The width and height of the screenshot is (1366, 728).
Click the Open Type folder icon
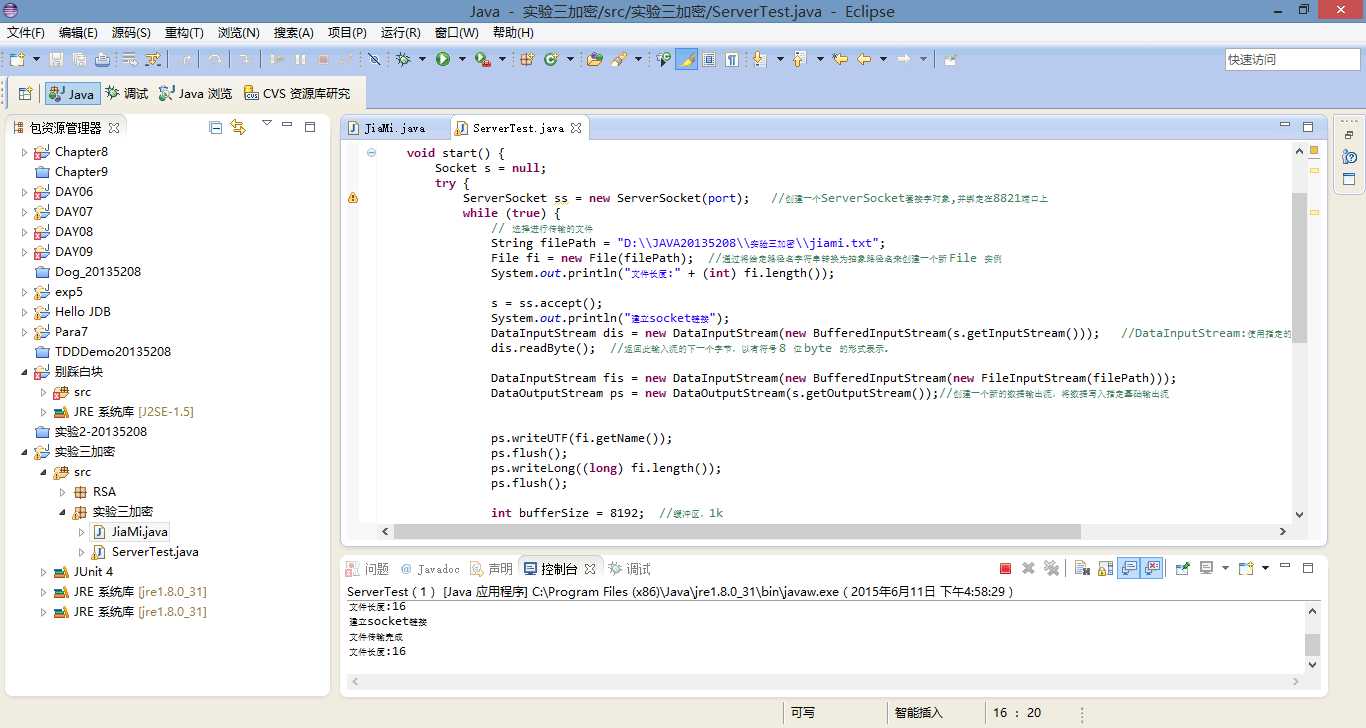pos(594,60)
